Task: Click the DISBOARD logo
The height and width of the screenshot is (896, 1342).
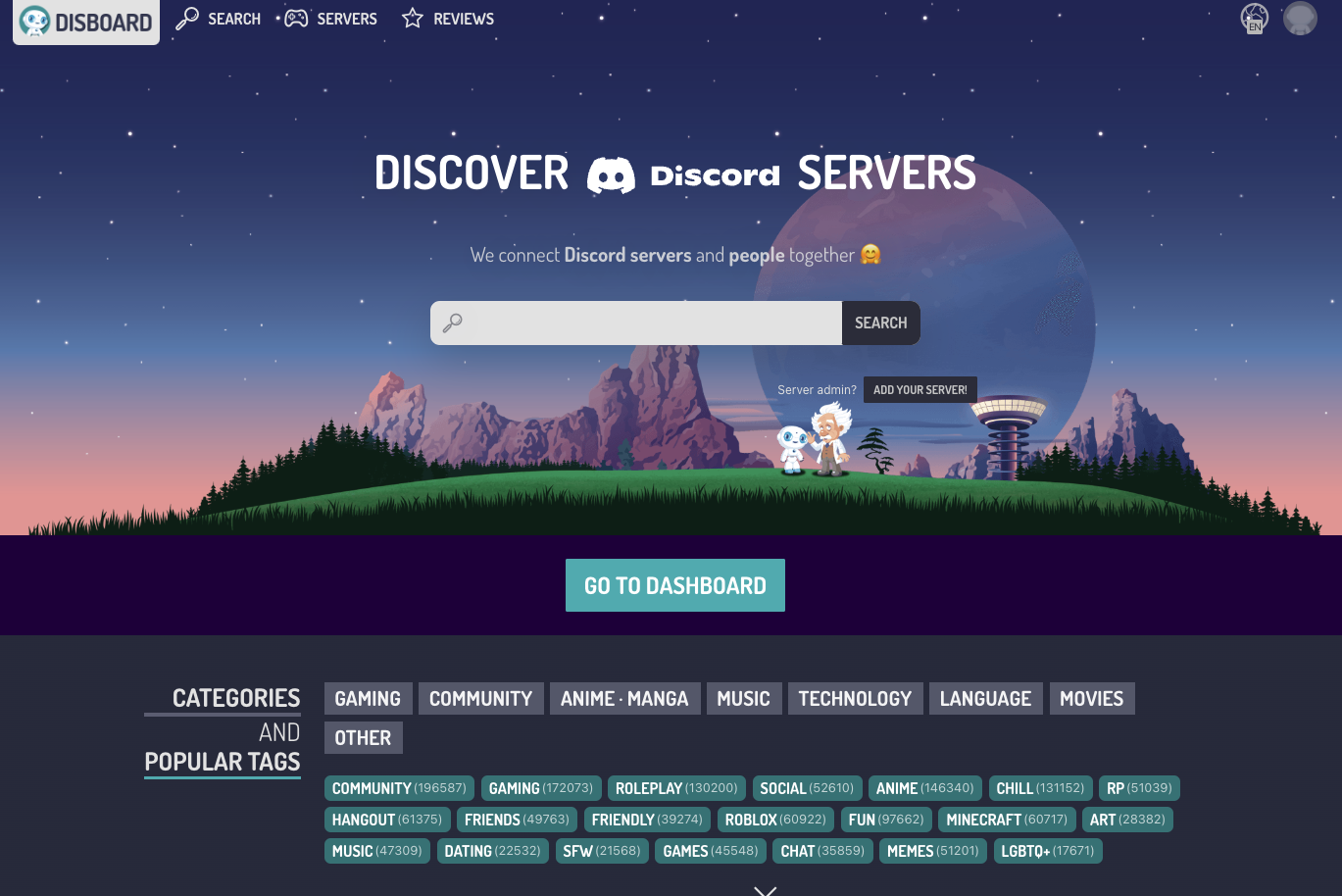Action: [86, 22]
